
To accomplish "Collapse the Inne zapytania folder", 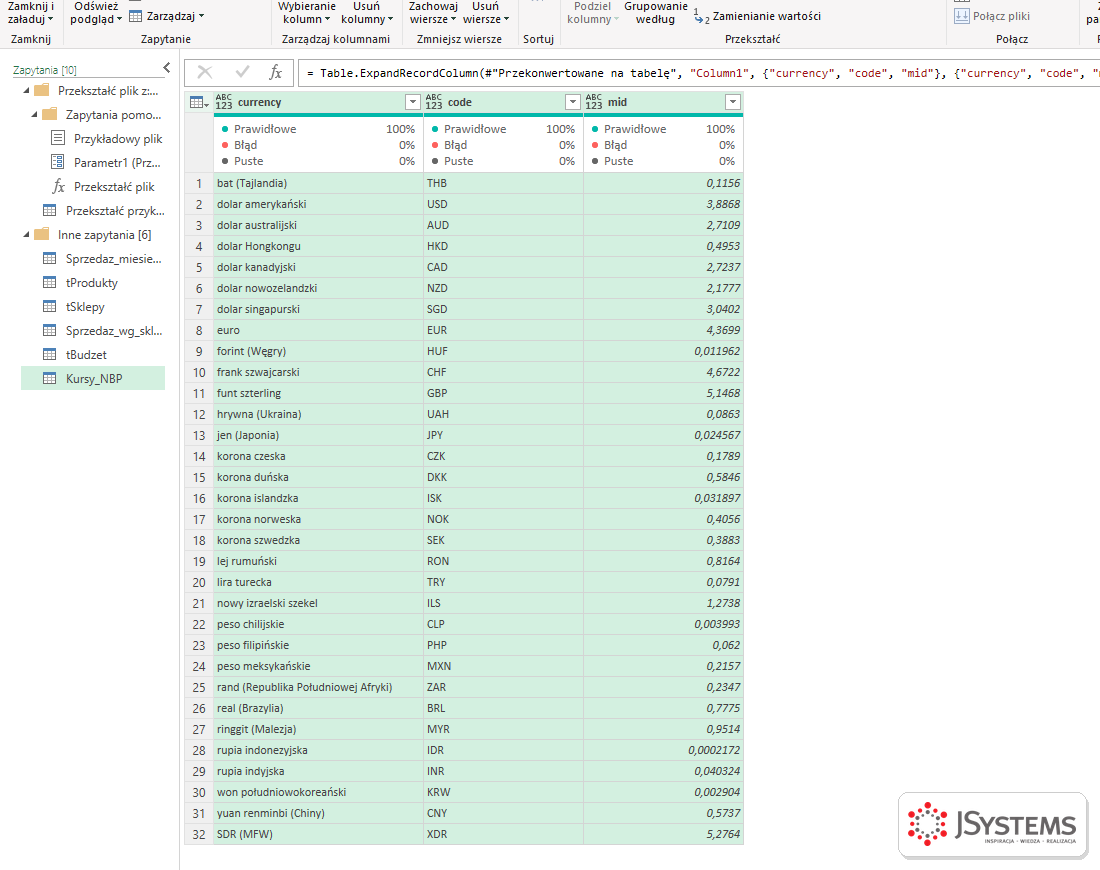I will [27, 235].
